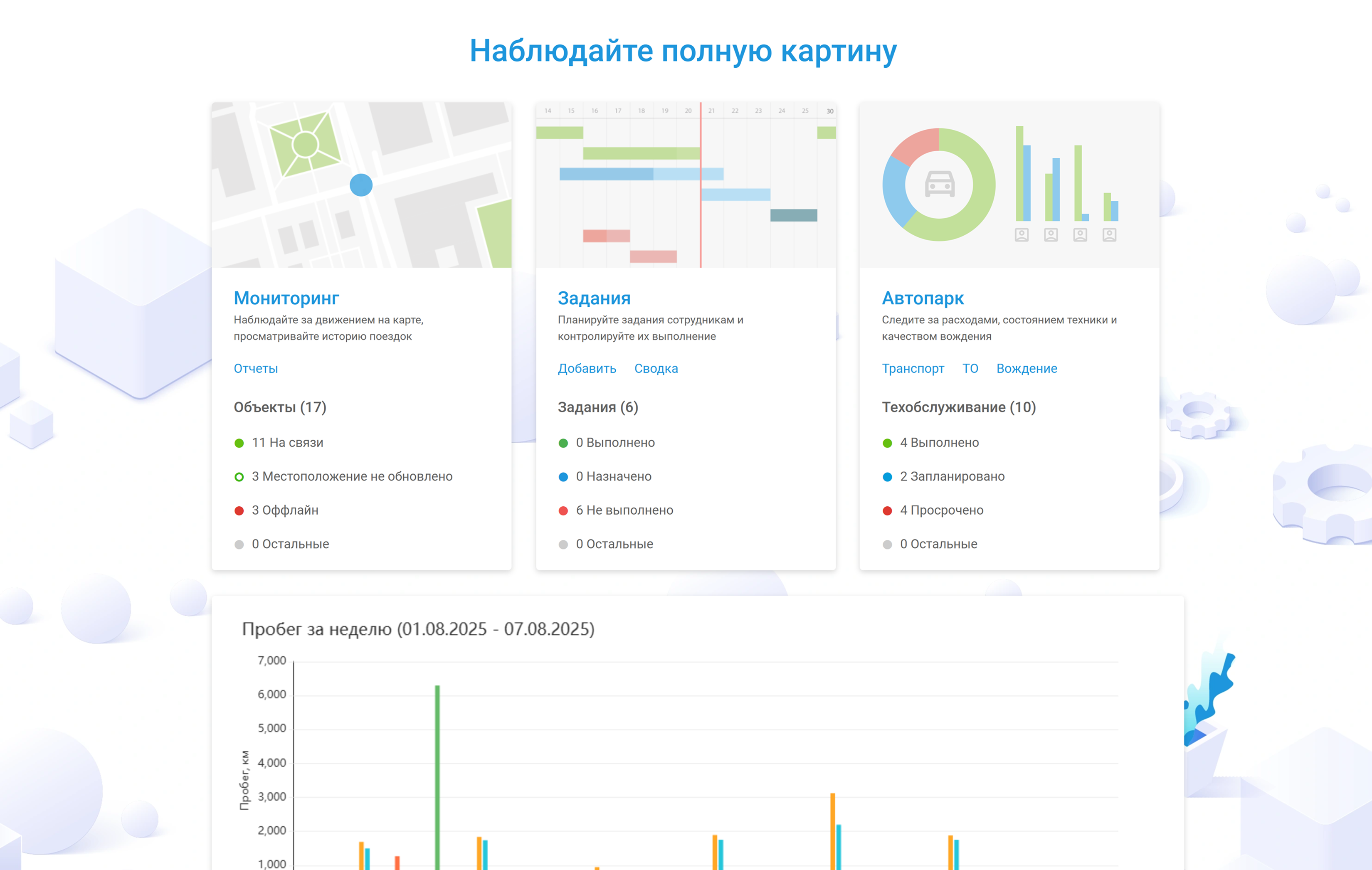1372x870 pixels.
Task: Click the donut chart thumbnail in Автопарк
Action: tap(1009, 185)
